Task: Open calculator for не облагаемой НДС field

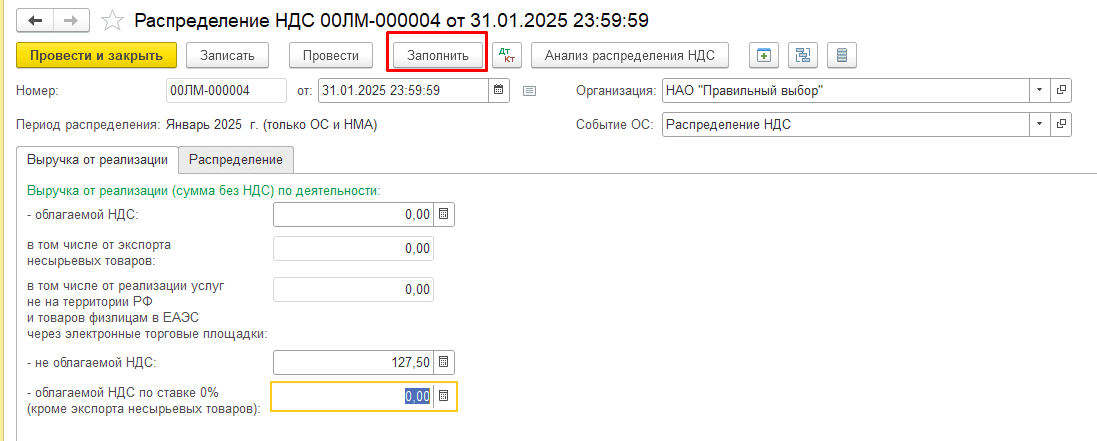Action: pyautogui.click(x=445, y=362)
